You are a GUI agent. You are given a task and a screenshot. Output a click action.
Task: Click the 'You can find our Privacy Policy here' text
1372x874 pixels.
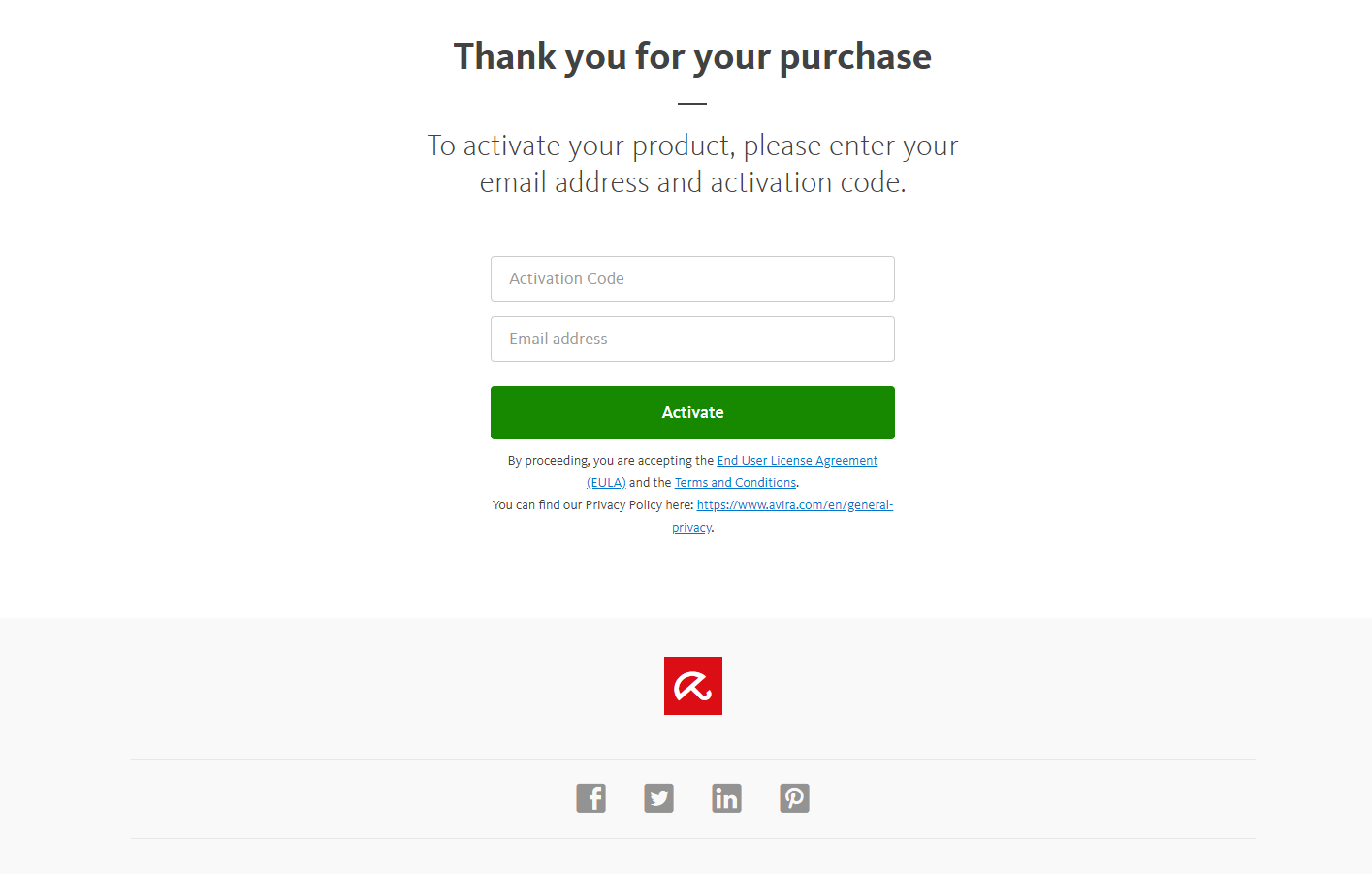pyautogui.click(x=592, y=505)
